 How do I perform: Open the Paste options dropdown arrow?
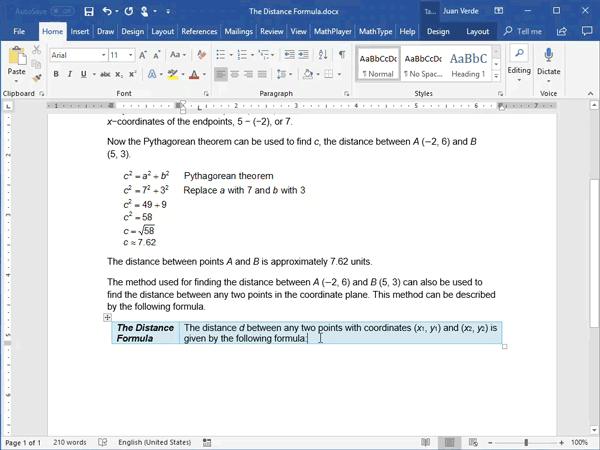(x=16, y=81)
